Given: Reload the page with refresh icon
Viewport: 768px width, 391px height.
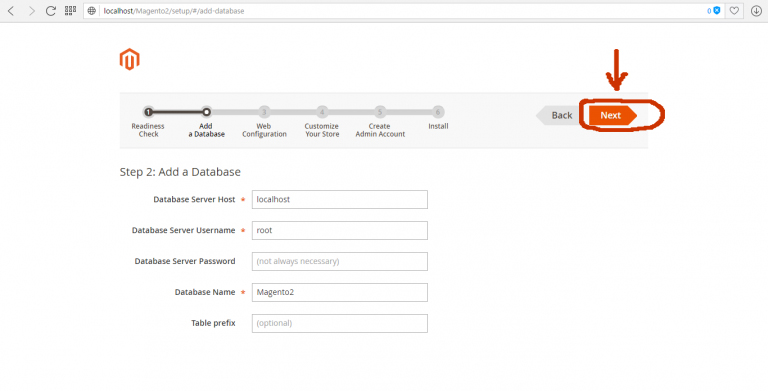Looking at the screenshot, I should (x=50, y=11).
